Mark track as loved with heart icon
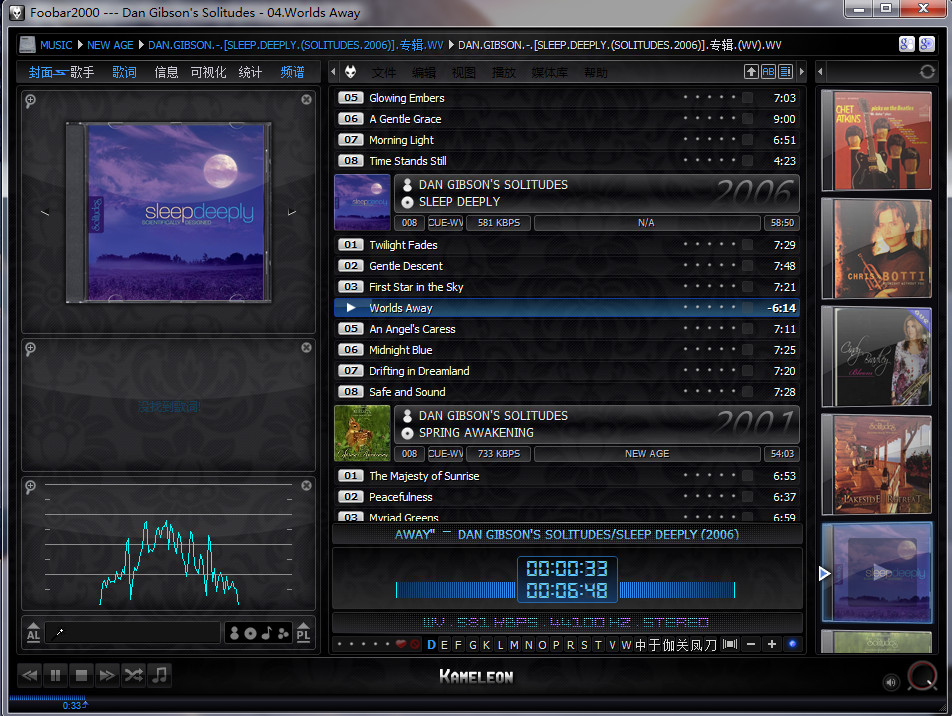This screenshot has height=716, width=952. pyautogui.click(x=401, y=644)
